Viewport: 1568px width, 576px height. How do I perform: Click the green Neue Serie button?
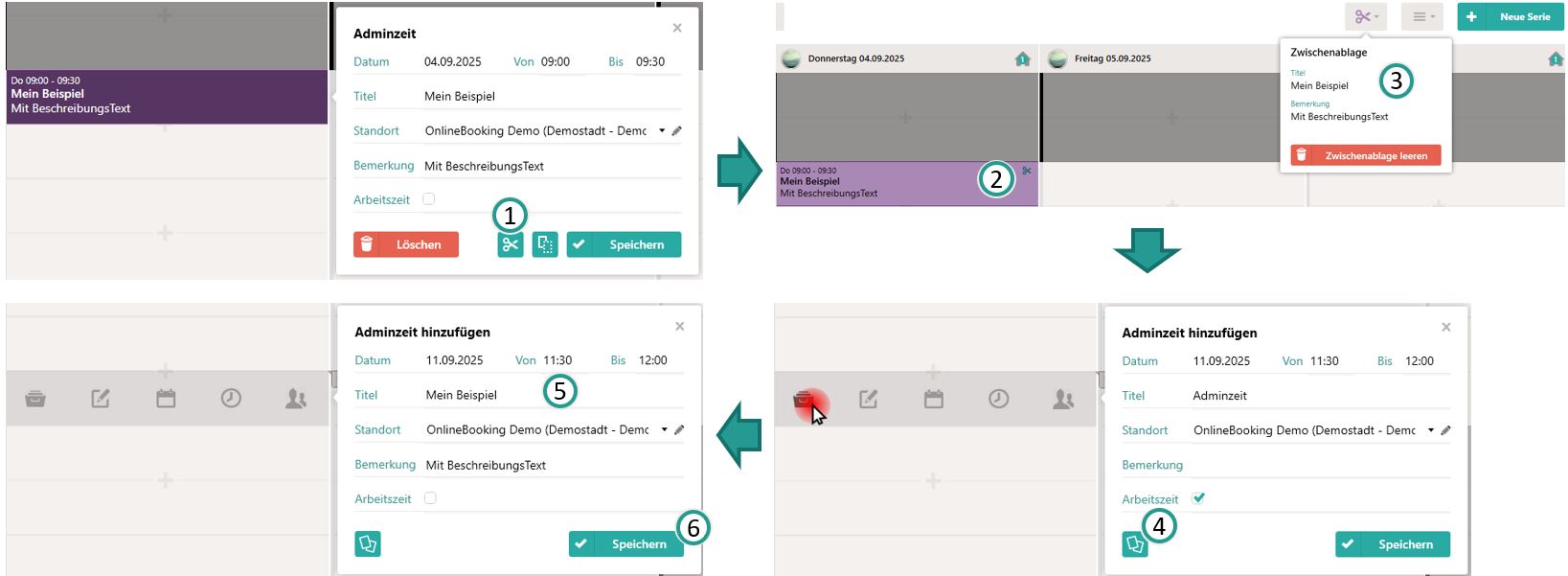[1511, 17]
